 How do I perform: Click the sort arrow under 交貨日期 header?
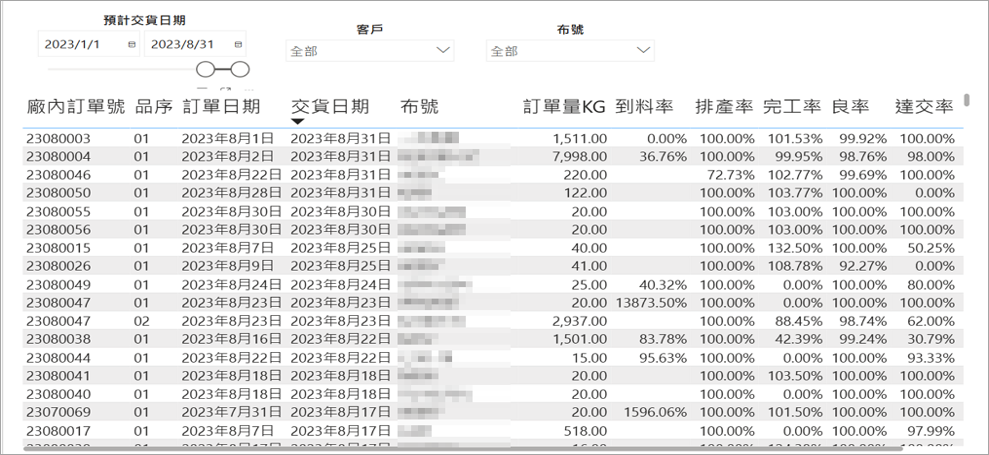point(298,121)
